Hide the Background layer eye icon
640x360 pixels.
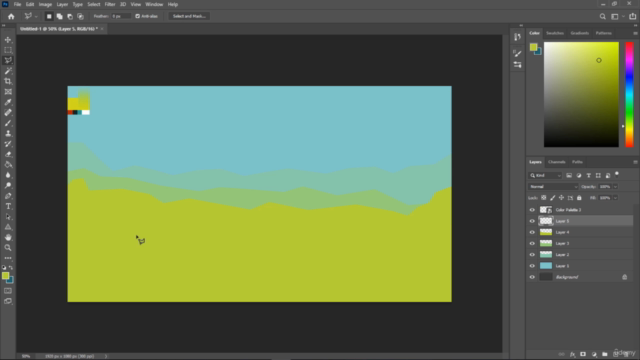coord(532,277)
